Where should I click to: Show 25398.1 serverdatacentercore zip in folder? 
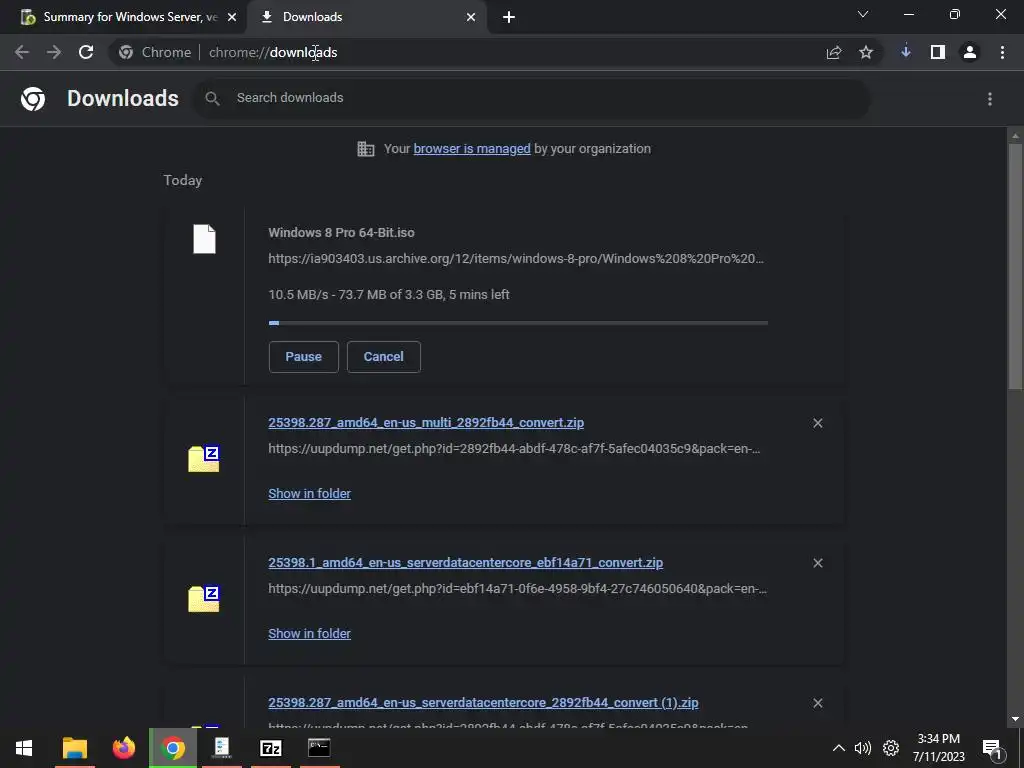tap(310, 633)
